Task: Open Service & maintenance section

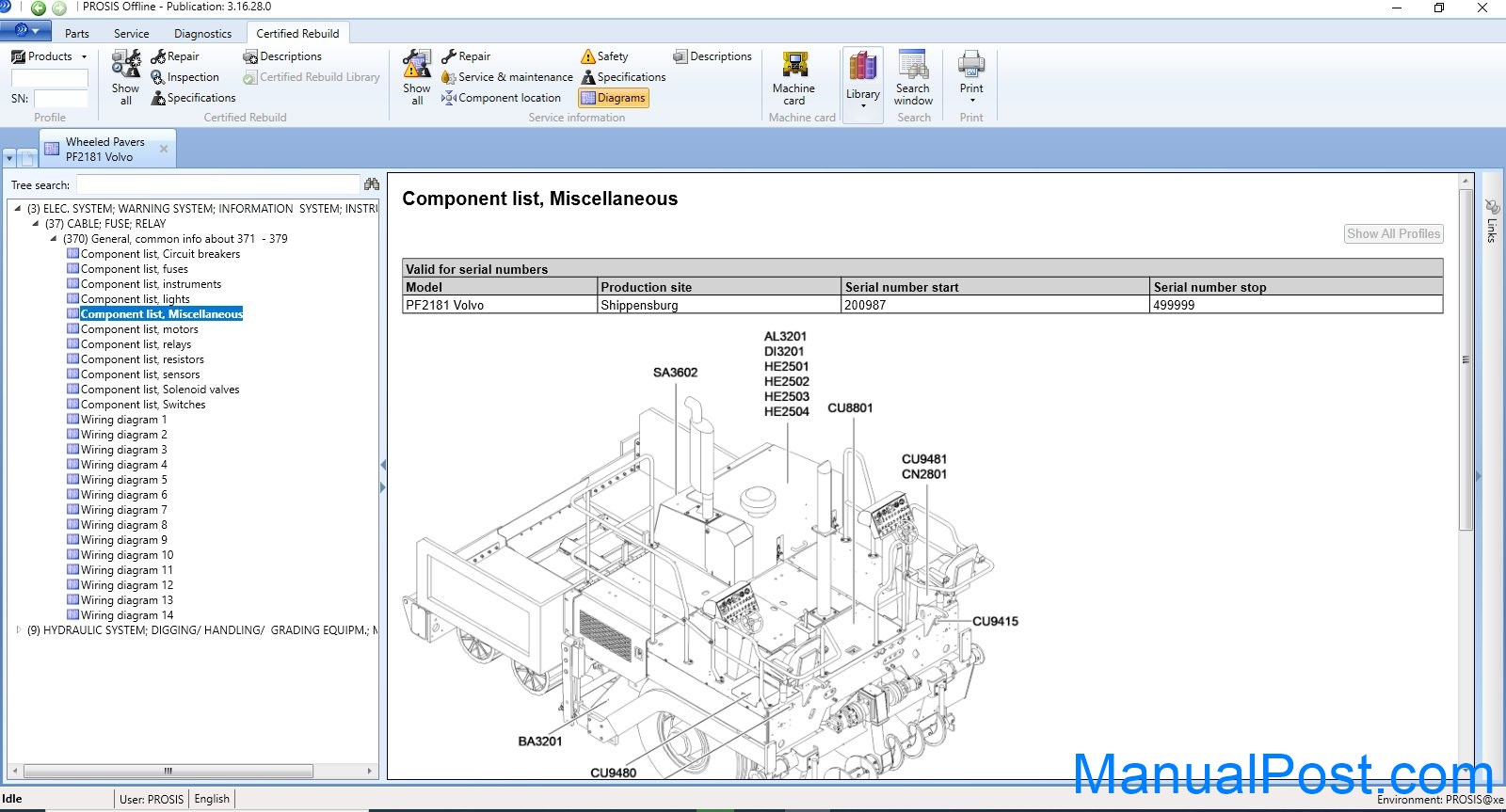Action: 507,77
